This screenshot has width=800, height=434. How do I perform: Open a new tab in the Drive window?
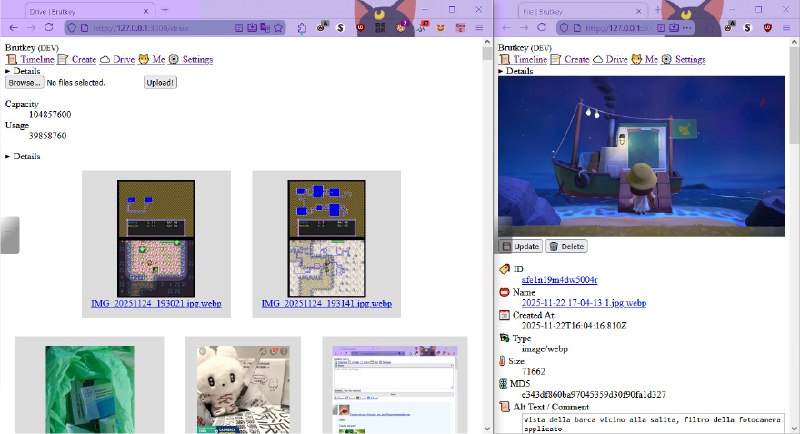click(165, 10)
